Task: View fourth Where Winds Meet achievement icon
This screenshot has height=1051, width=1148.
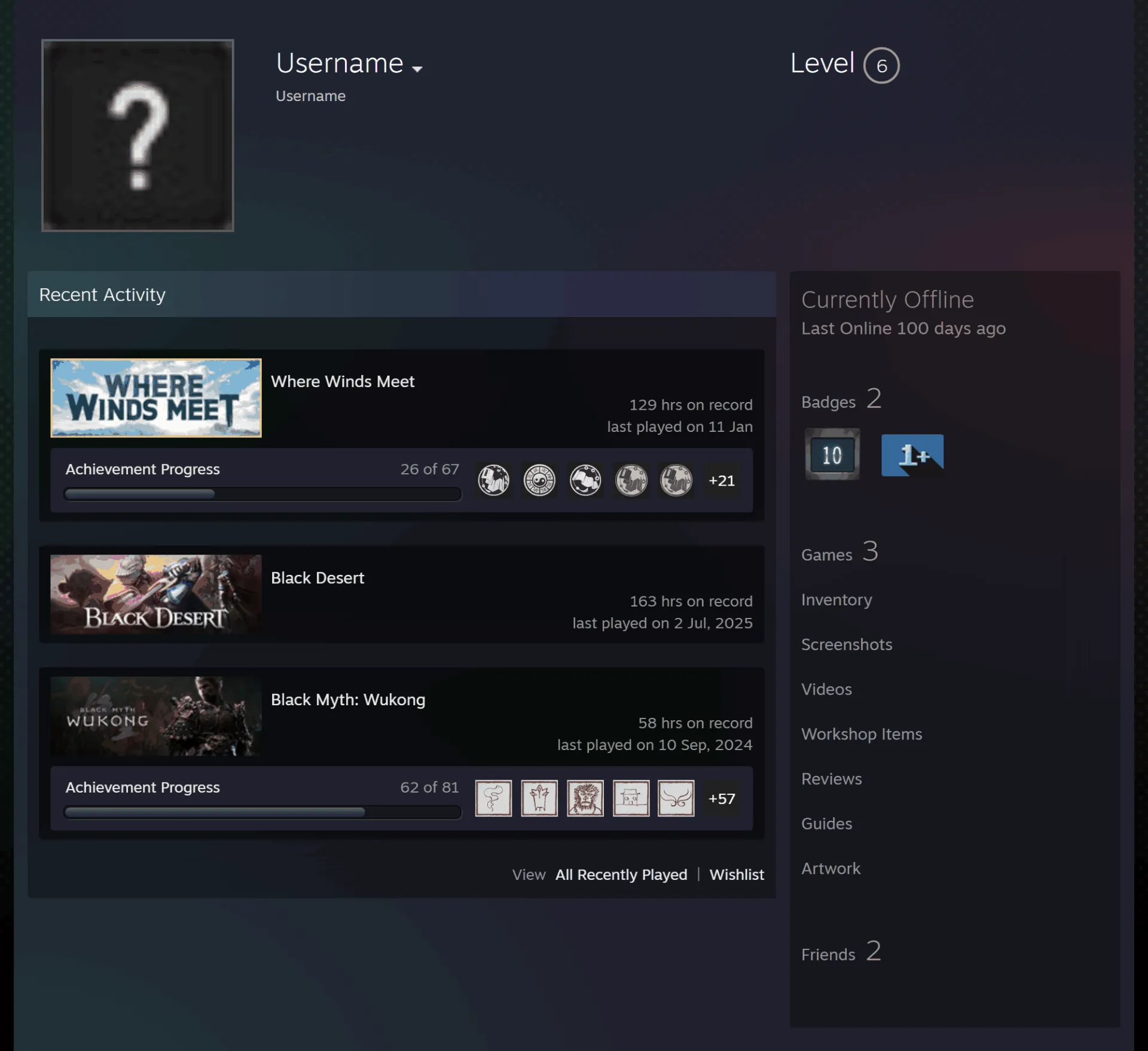Action: [x=631, y=480]
